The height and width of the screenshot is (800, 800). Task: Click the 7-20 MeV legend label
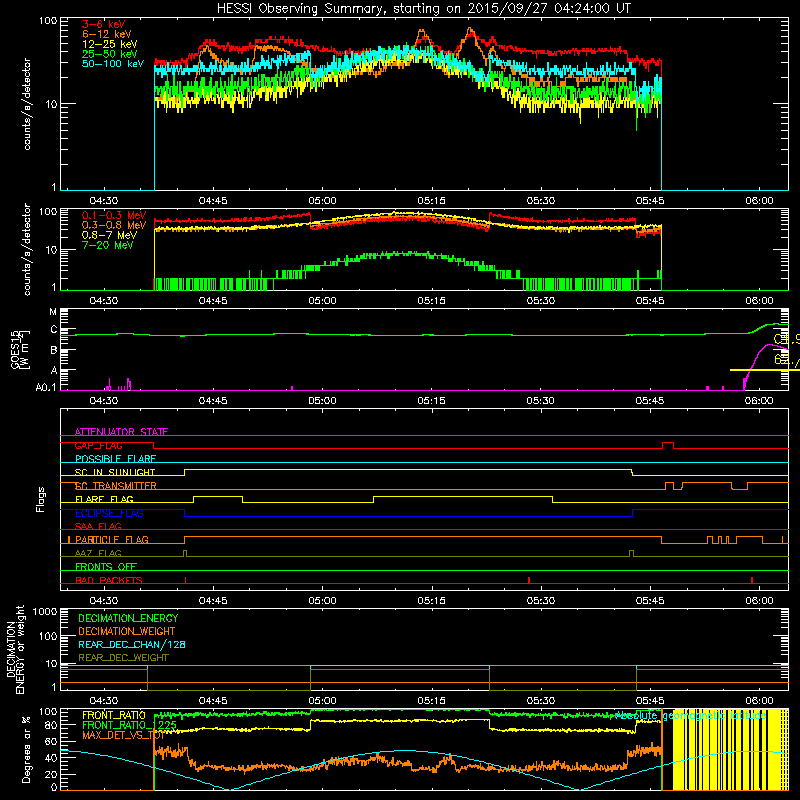(x=107, y=245)
